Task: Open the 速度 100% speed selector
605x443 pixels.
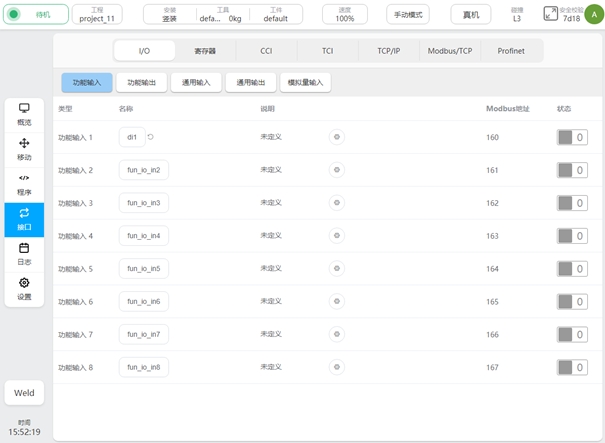Action: coord(344,14)
